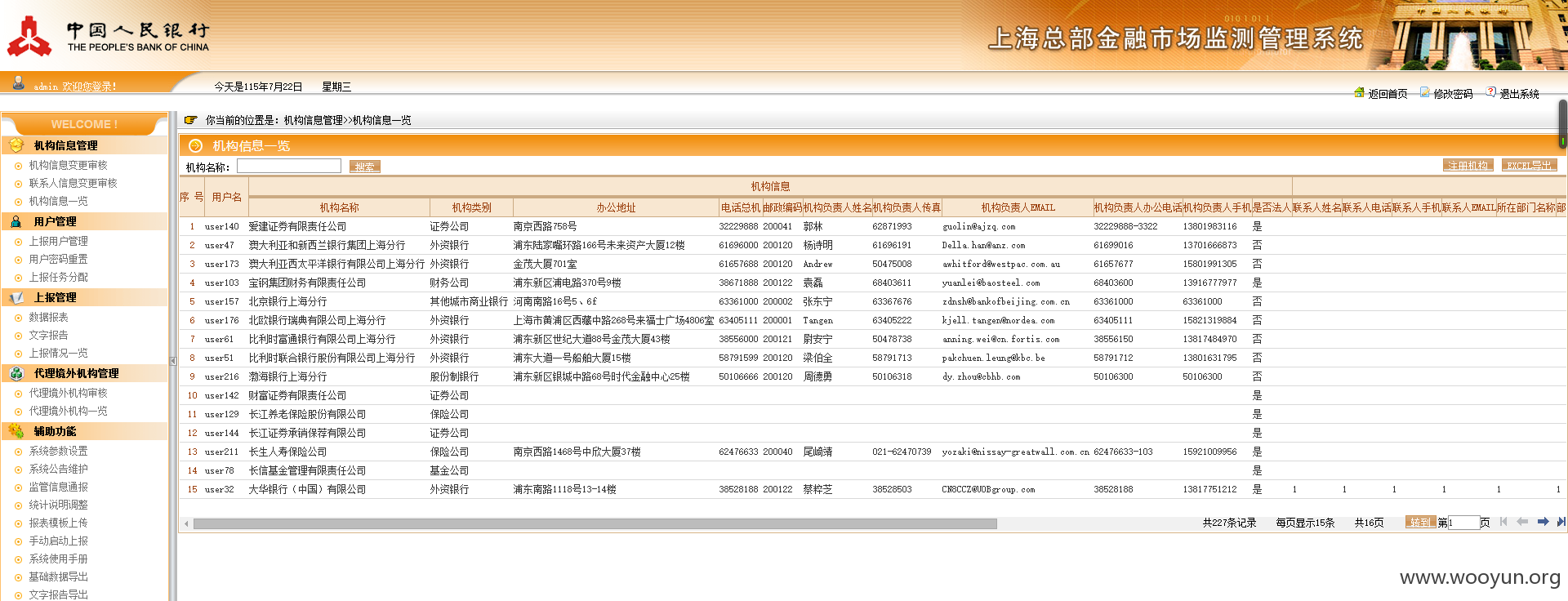Click the 注册机构 button
Image resolution: width=1568 pixels, height=601 pixels.
click(1468, 165)
